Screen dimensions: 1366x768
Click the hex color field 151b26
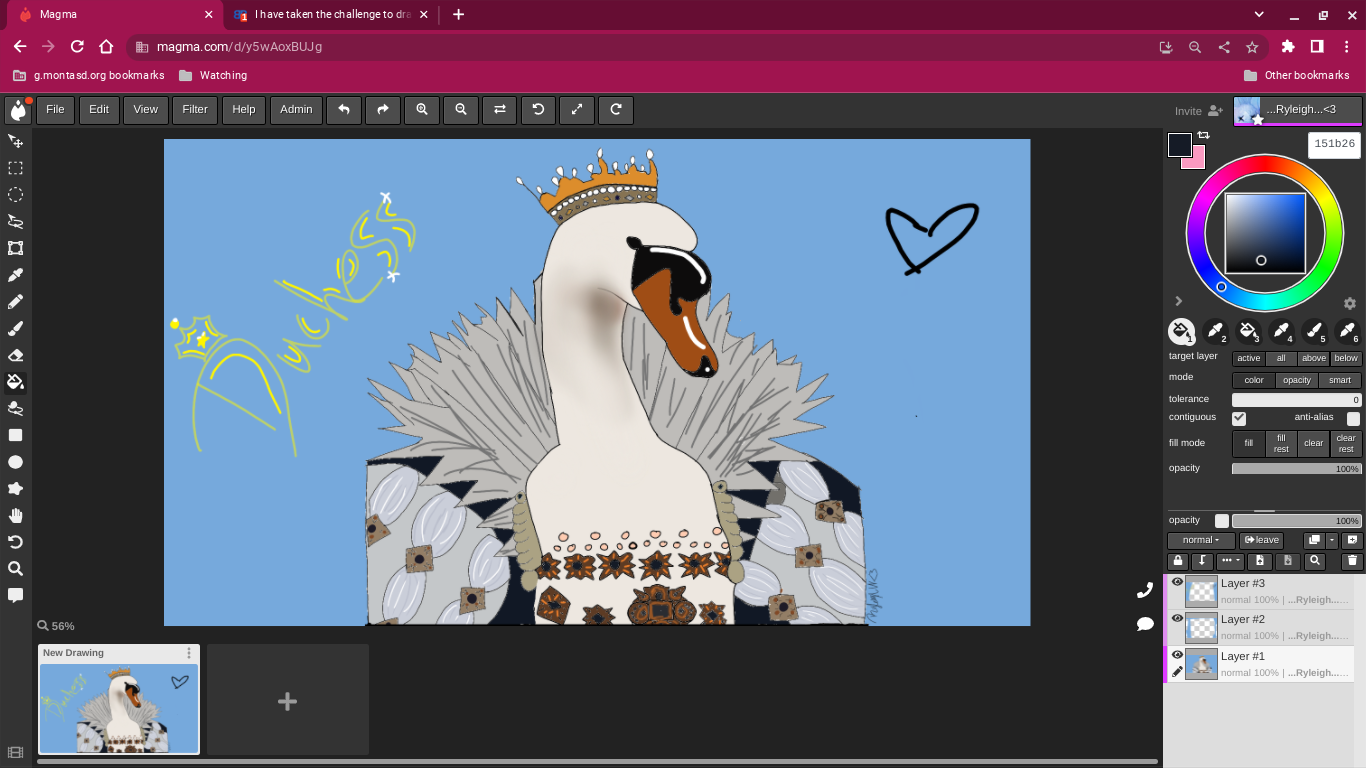click(1334, 144)
